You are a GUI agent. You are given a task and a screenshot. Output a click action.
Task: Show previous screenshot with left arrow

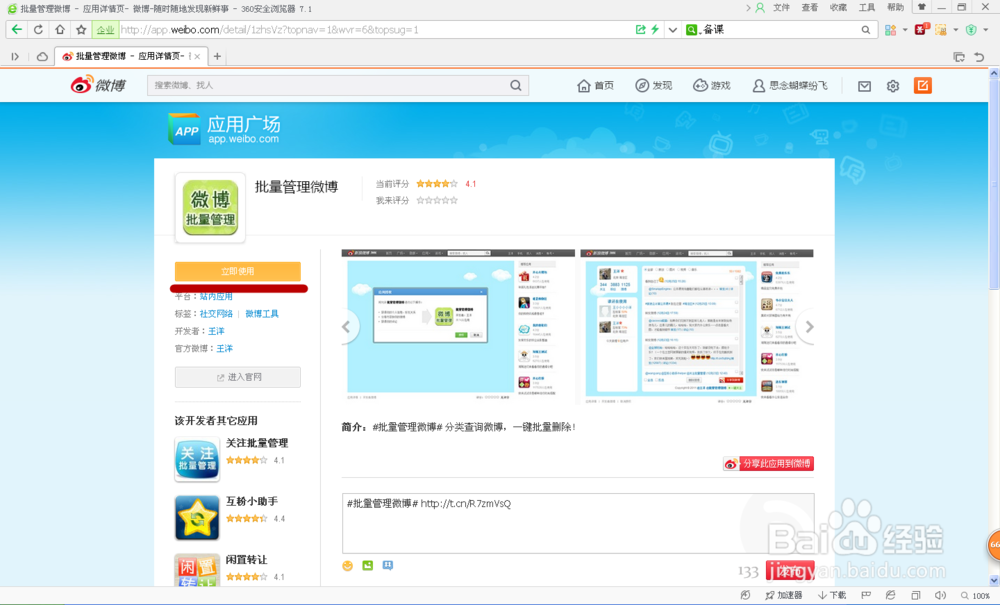pyautogui.click(x=346, y=327)
